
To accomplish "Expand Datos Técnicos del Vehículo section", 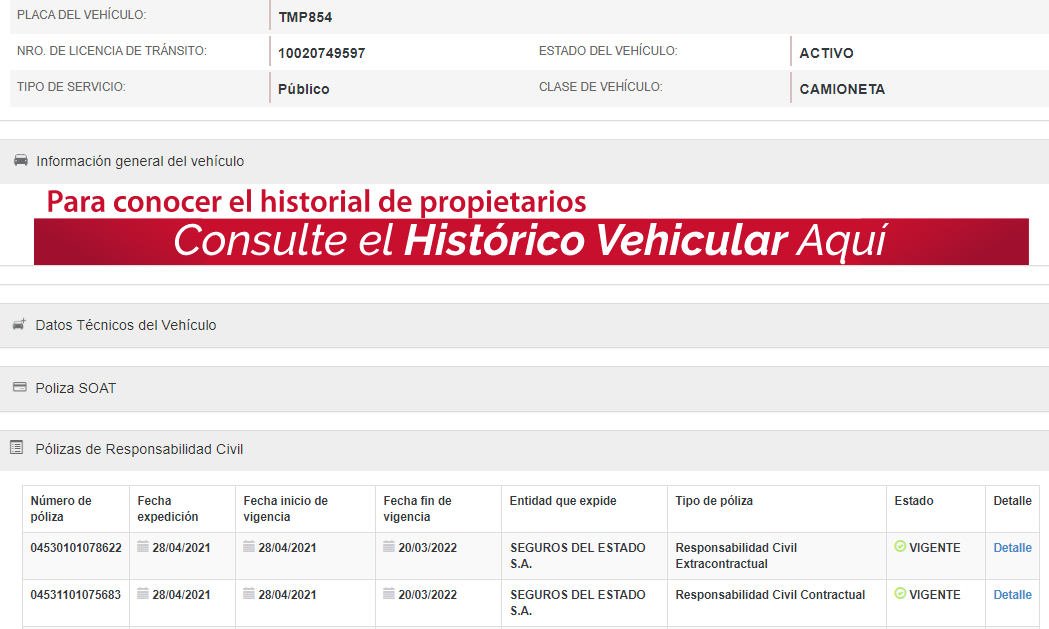I will [x=126, y=325].
